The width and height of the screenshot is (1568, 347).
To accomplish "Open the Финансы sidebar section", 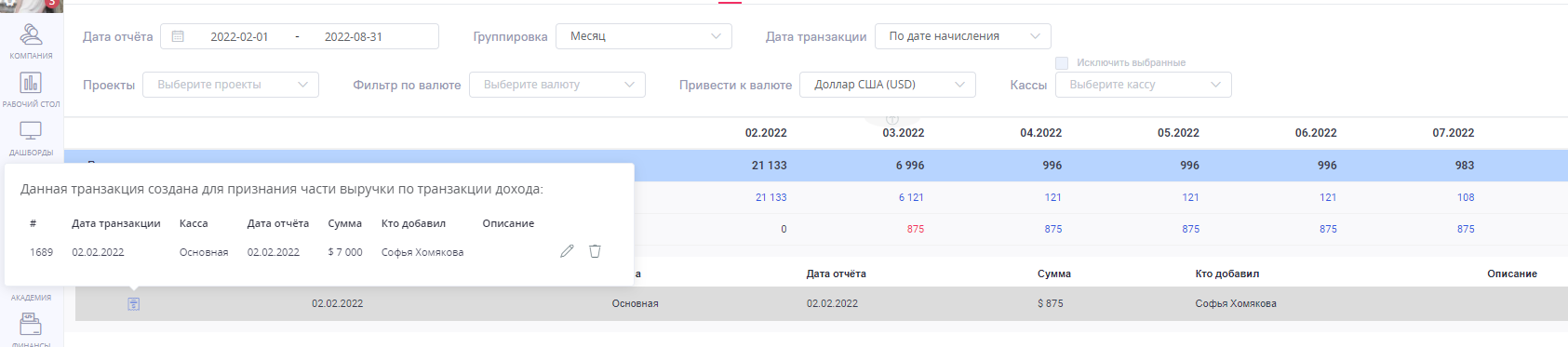I will 31,330.
